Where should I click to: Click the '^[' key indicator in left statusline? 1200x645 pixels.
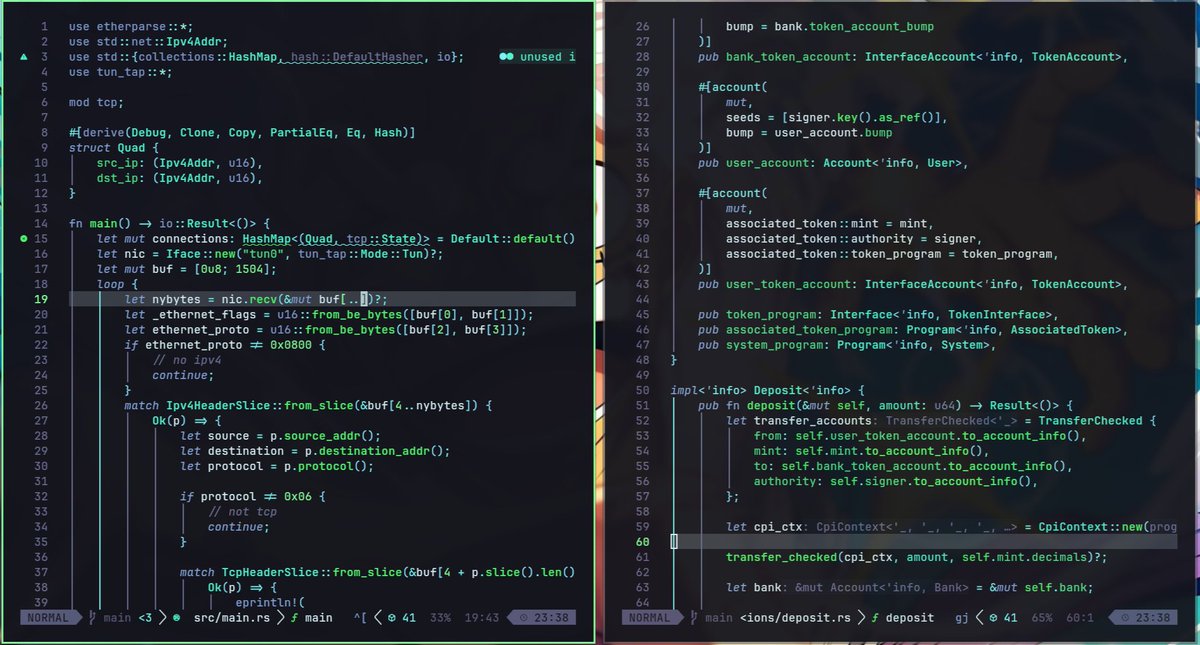(361, 618)
